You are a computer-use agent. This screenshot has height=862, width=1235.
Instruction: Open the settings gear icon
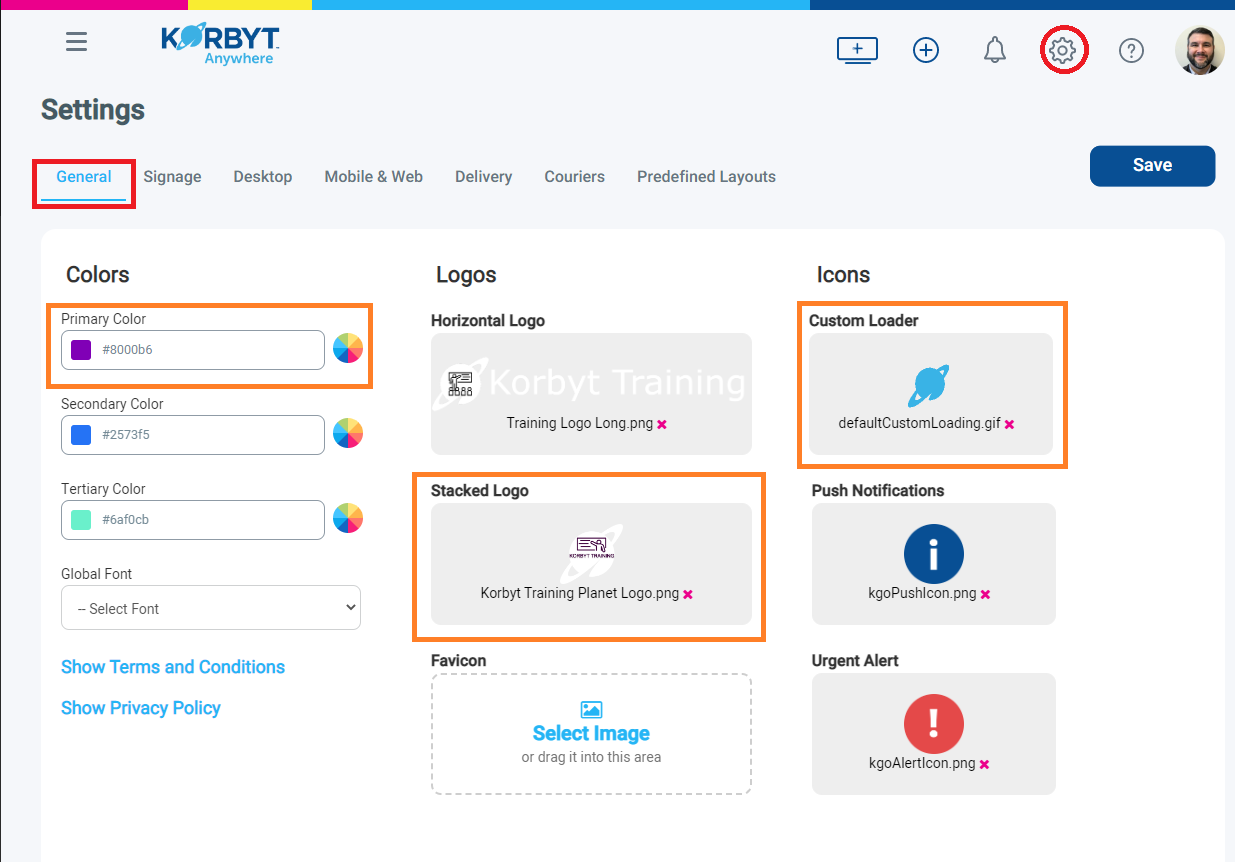click(x=1063, y=50)
